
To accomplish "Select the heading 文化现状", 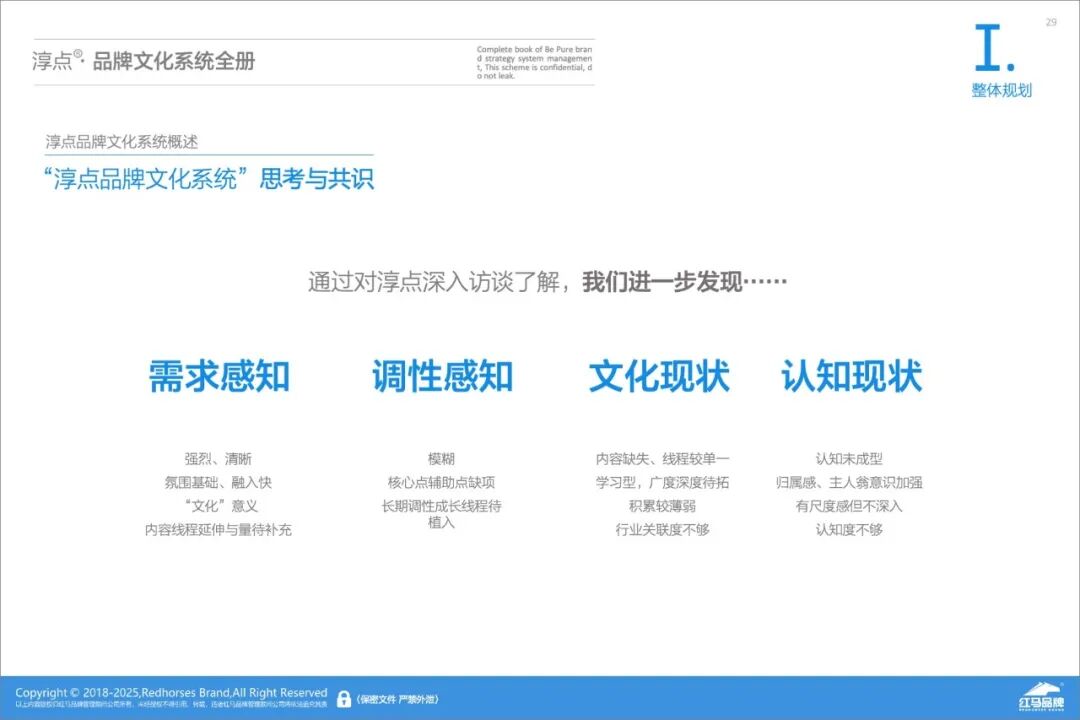I will tap(659, 376).
